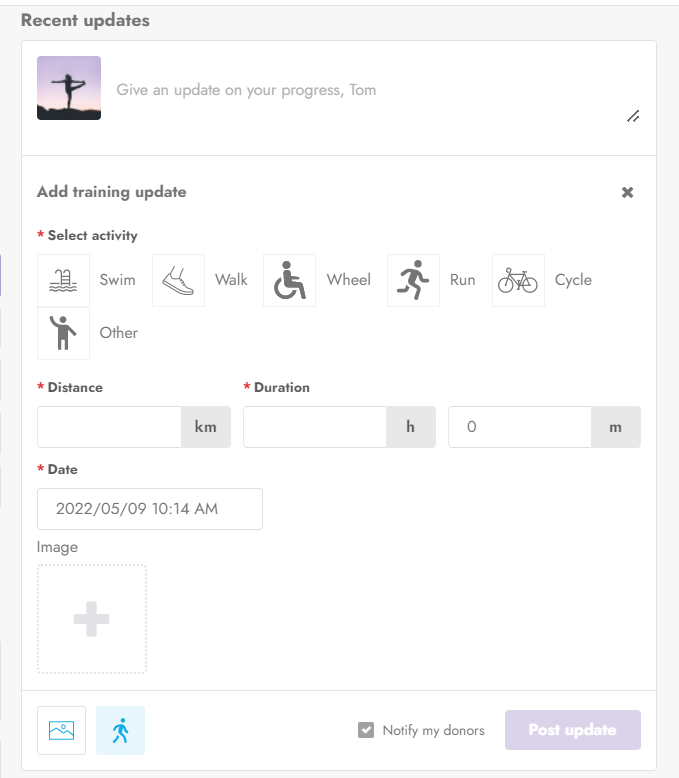
Task: Select the Wheel wheelchair activity icon
Action: [289, 280]
